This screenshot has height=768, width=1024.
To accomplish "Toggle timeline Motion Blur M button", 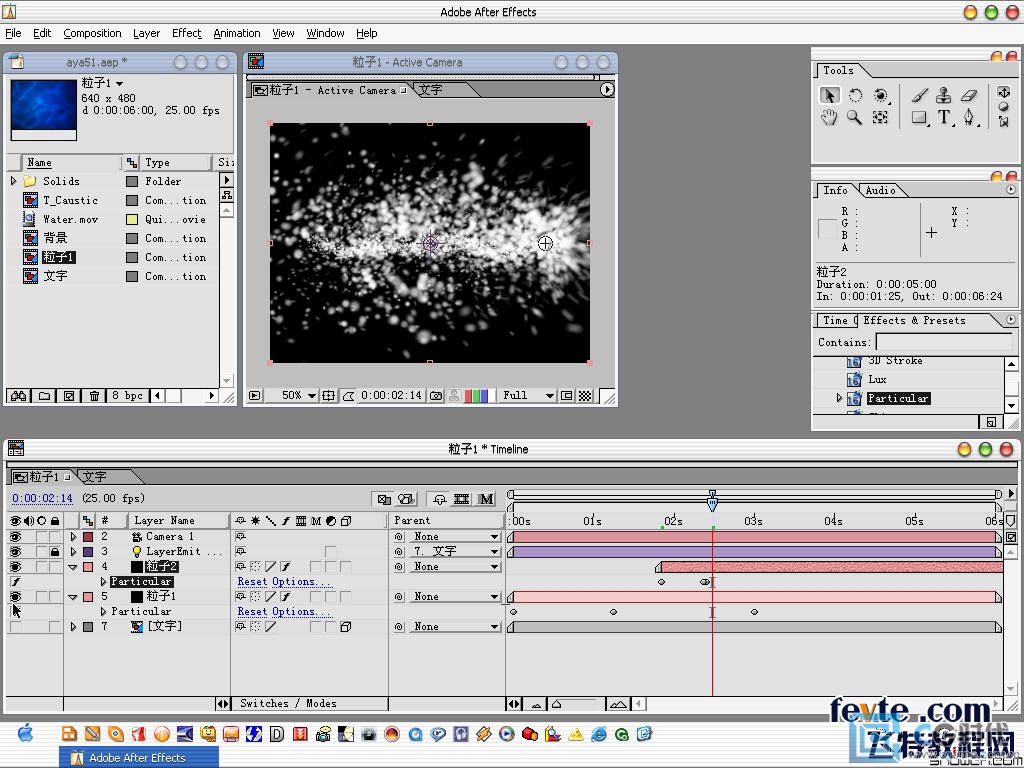I will 486,500.
